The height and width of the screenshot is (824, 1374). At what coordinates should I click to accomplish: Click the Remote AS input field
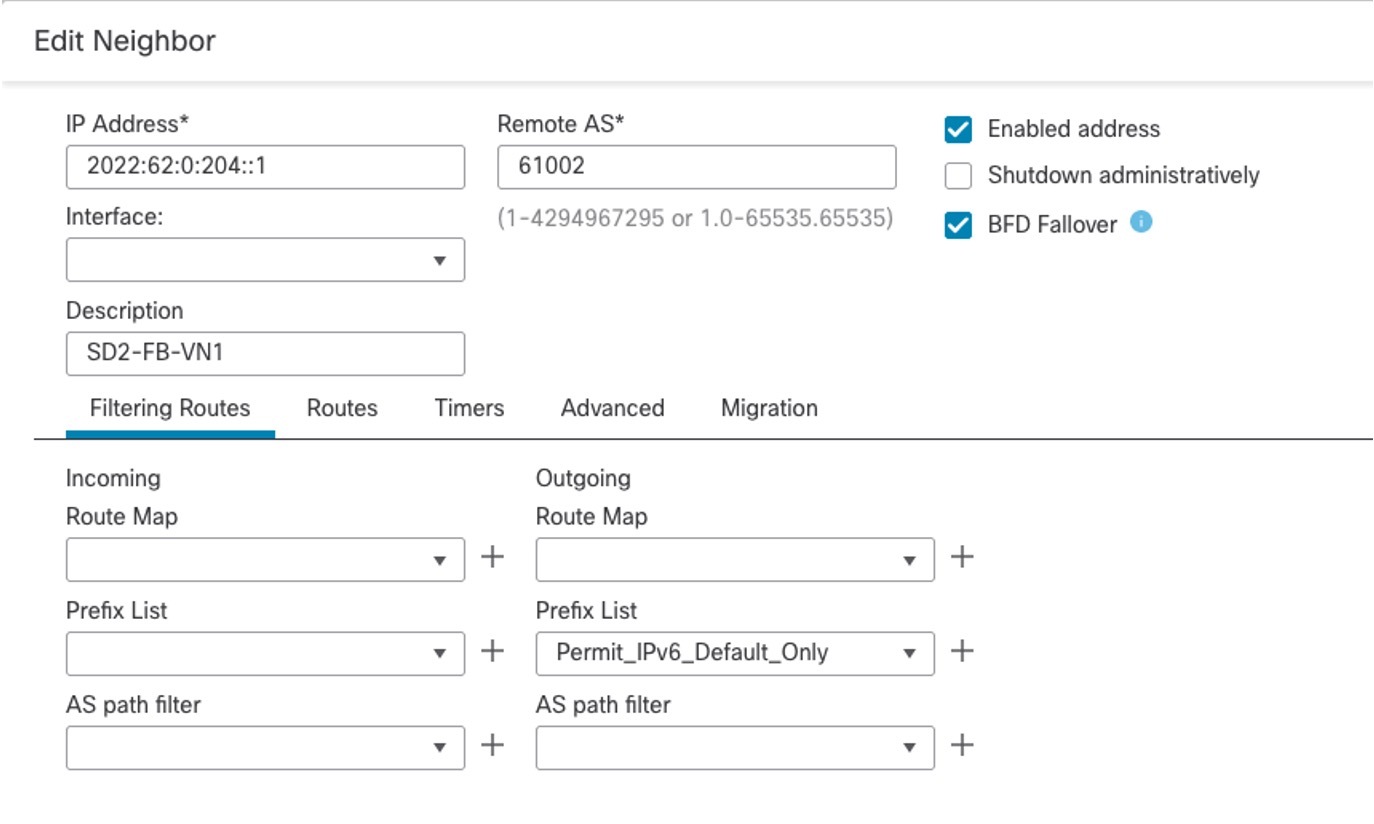pyautogui.click(x=697, y=166)
